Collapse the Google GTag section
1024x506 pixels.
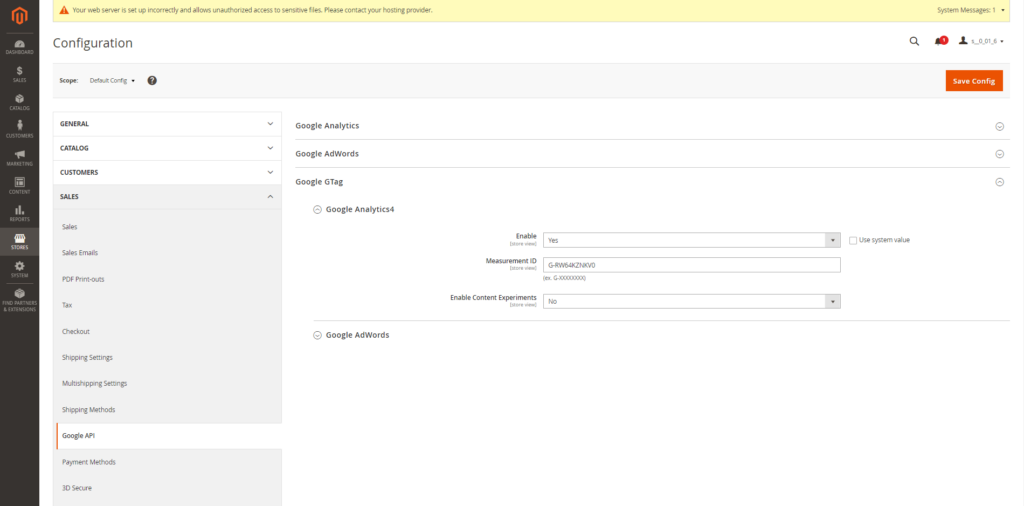click(x=652, y=182)
